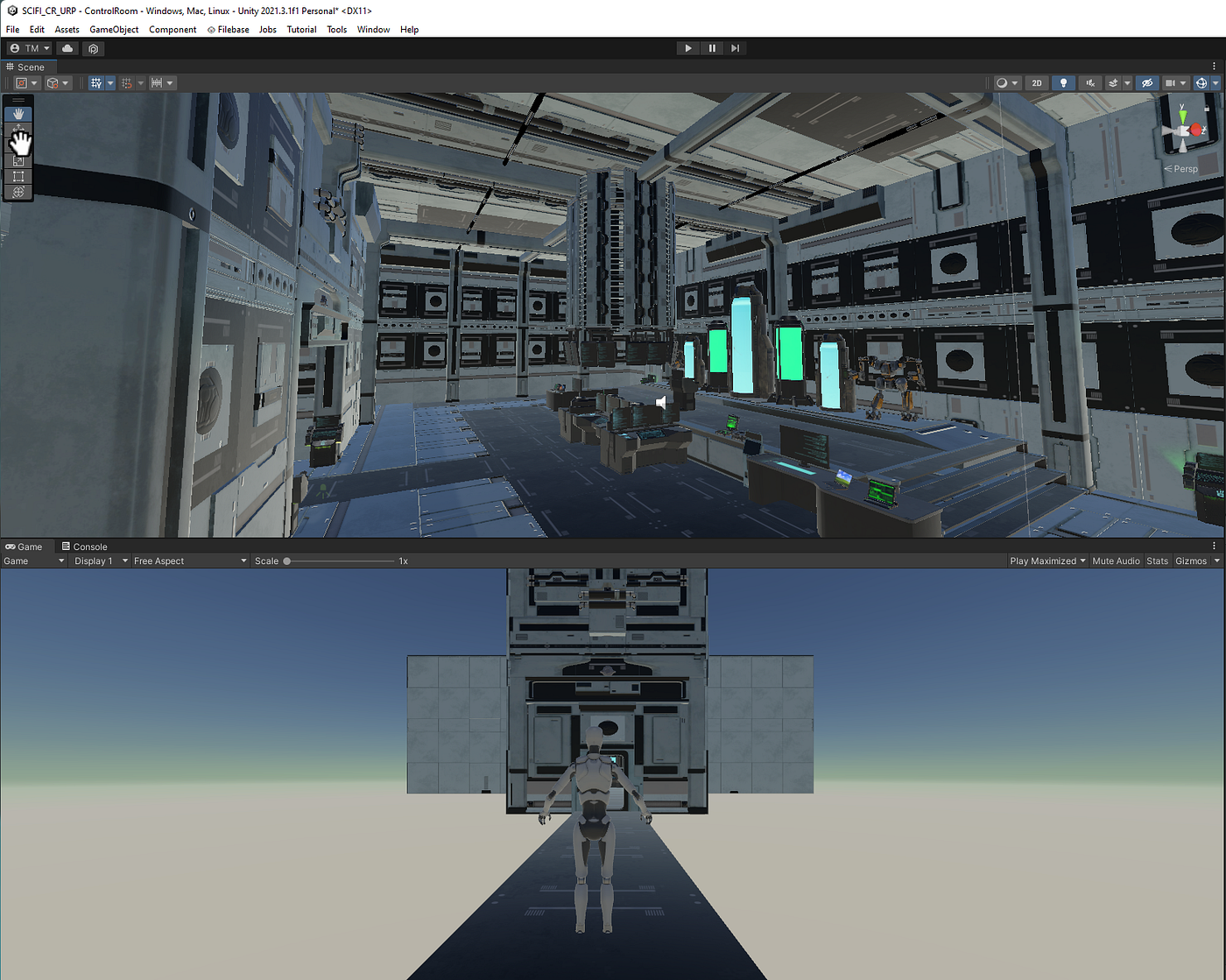Open the Component menu
This screenshot has height=980, width=1226.
click(173, 29)
